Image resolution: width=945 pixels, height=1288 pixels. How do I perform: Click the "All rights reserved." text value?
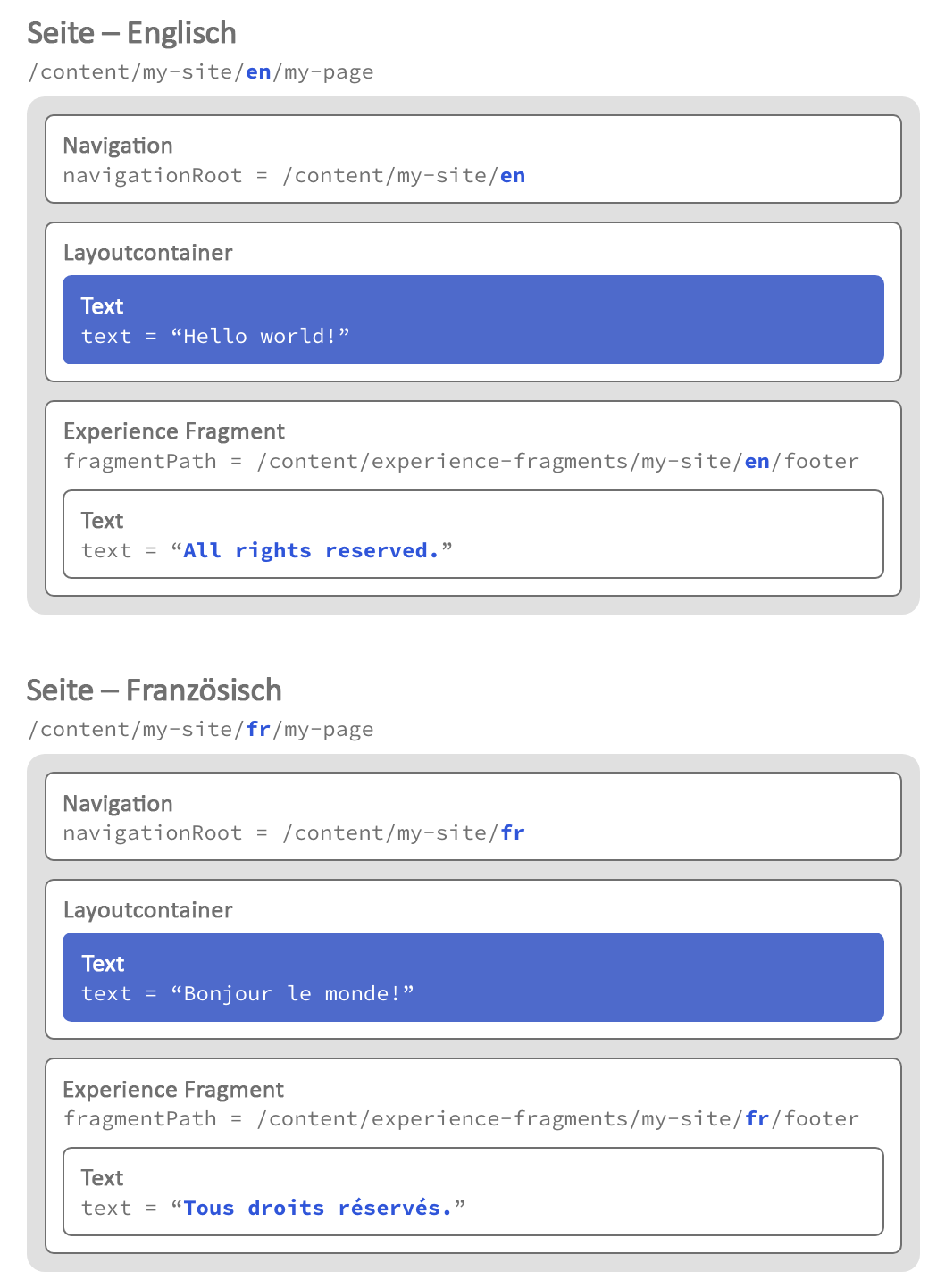pos(311,551)
